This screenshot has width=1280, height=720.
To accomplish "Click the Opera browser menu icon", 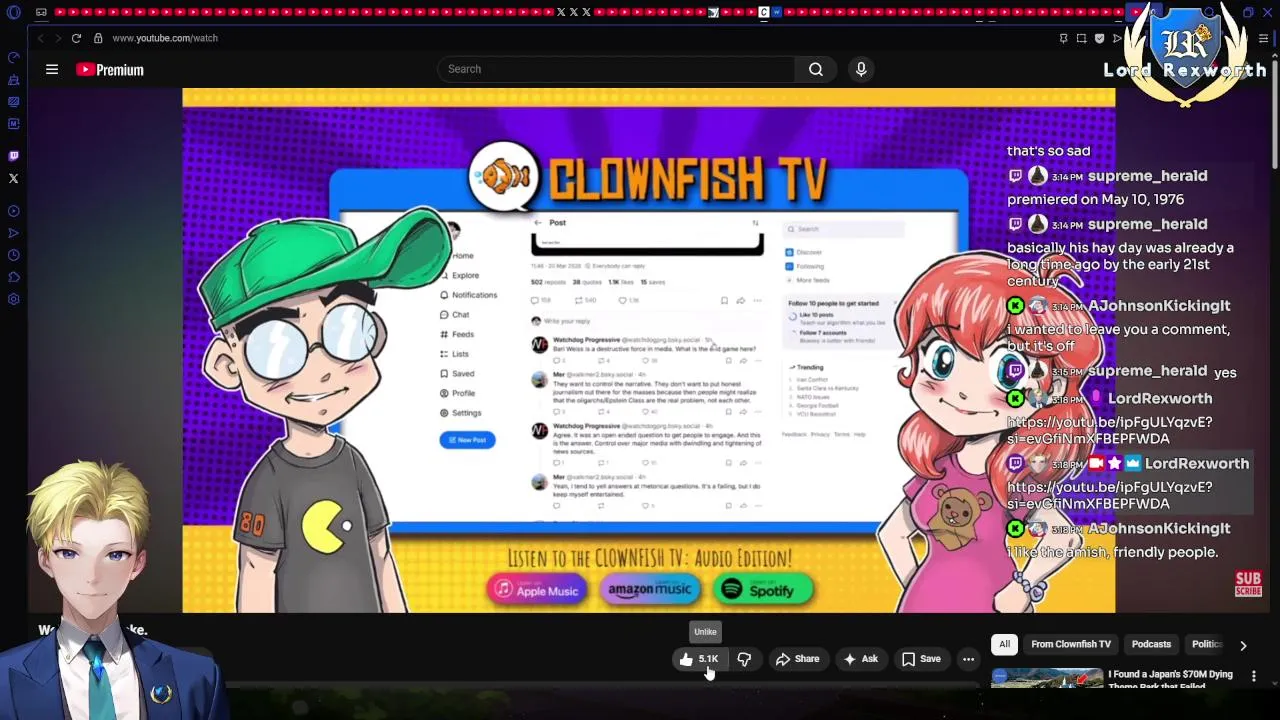I will [14, 13].
